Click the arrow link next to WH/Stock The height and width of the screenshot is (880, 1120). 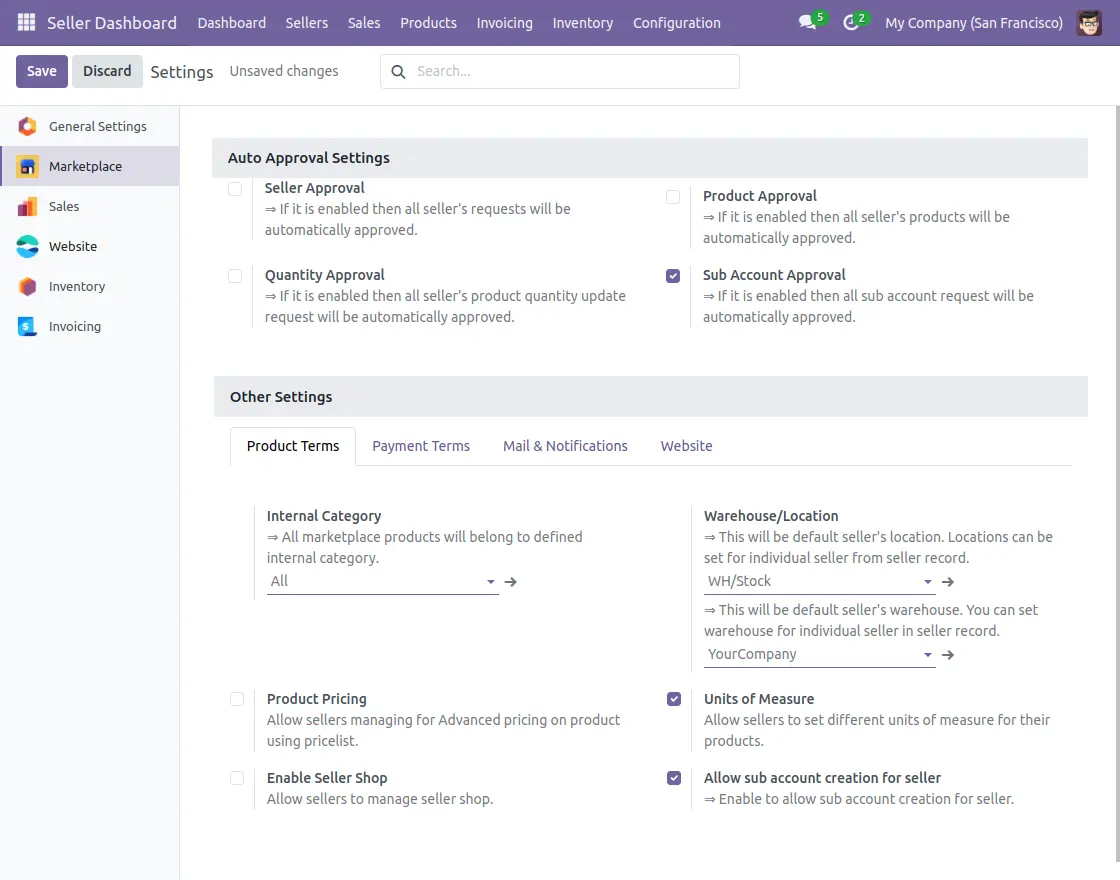949,581
